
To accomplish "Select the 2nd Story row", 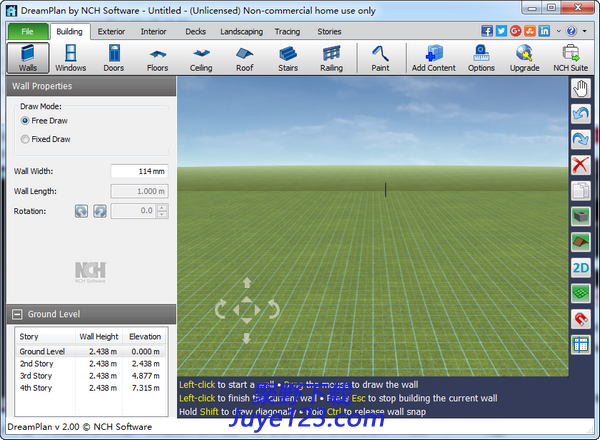I will (91, 364).
